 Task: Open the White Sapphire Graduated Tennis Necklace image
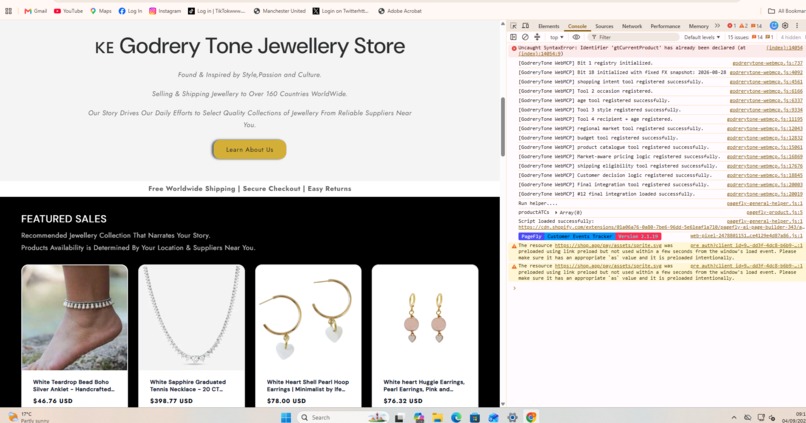[191, 317]
